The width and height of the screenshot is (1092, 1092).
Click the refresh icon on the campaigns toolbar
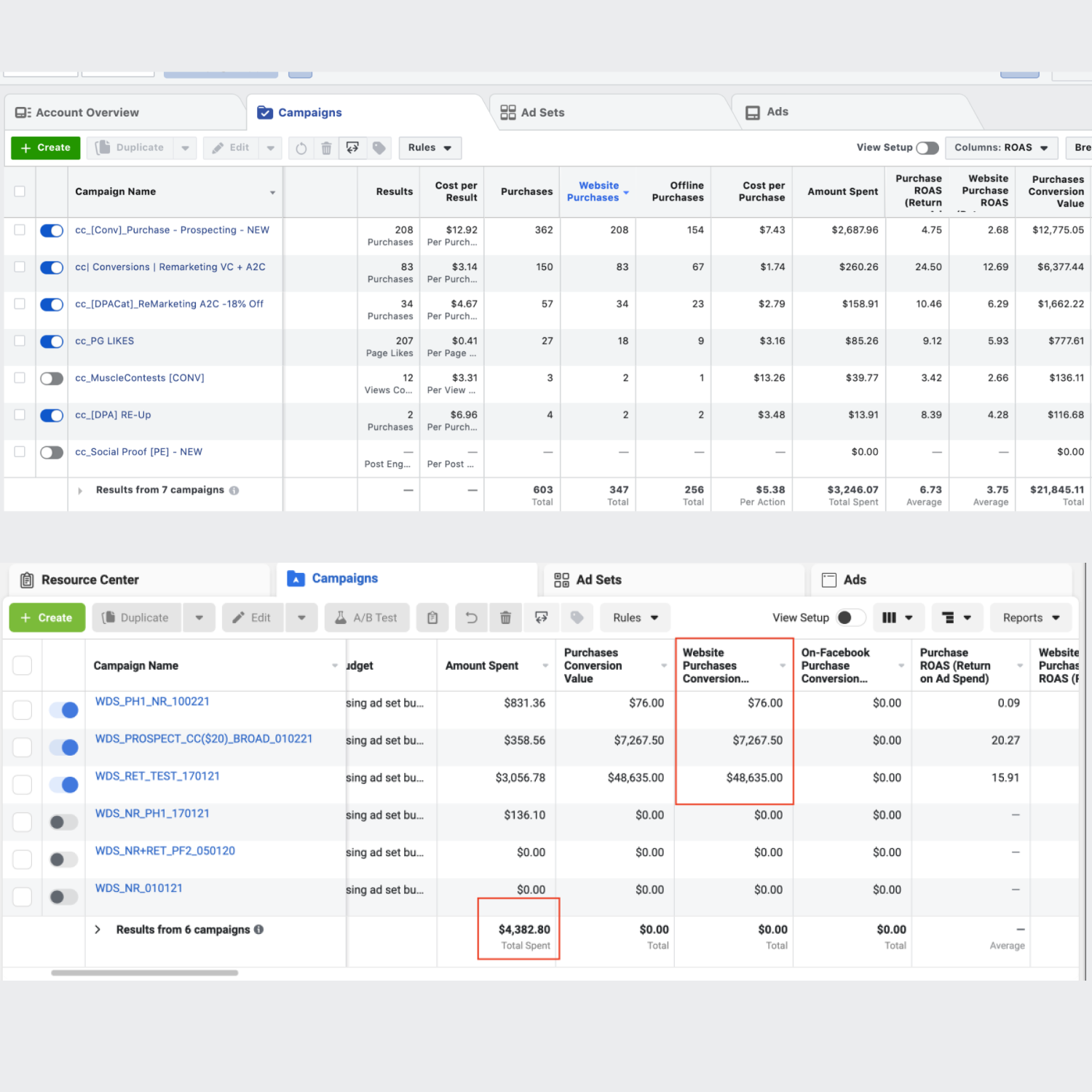click(301, 148)
